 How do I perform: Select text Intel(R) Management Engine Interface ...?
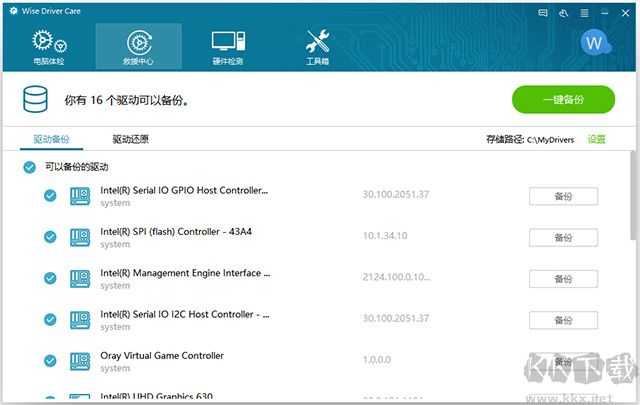click(x=185, y=273)
